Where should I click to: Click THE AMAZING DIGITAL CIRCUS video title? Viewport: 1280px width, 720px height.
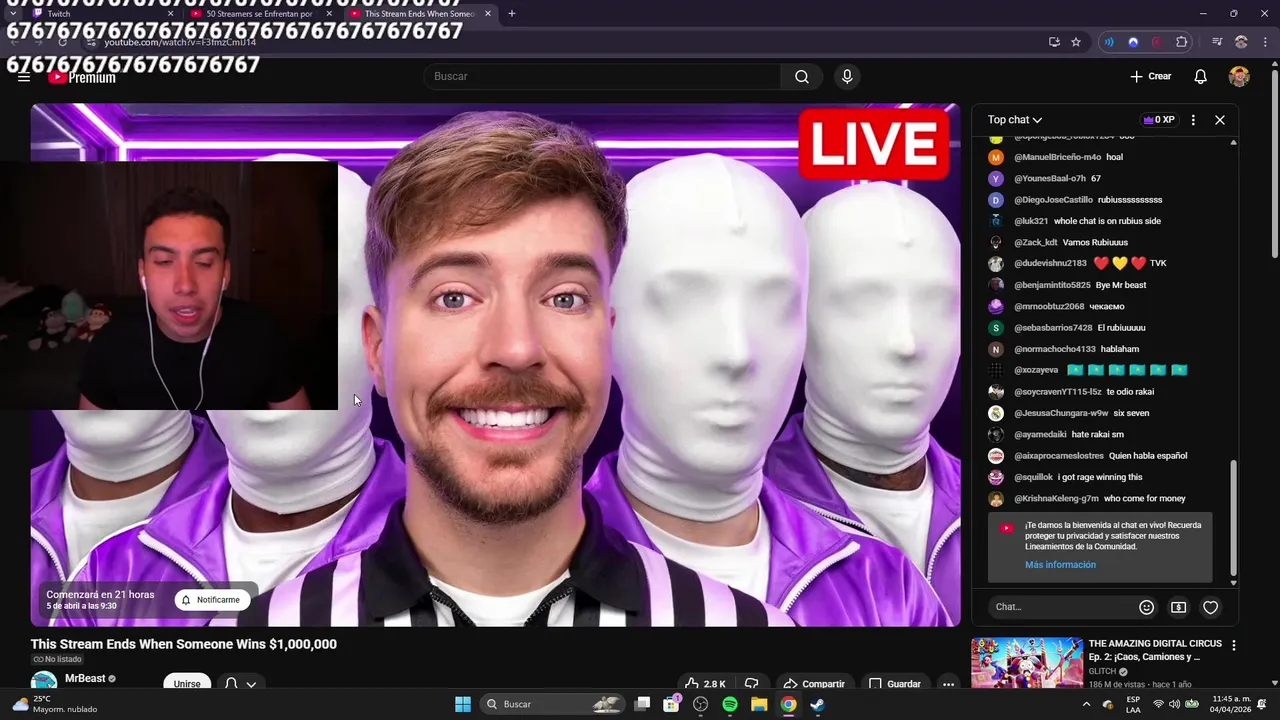pyautogui.click(x=1155, y=650)
